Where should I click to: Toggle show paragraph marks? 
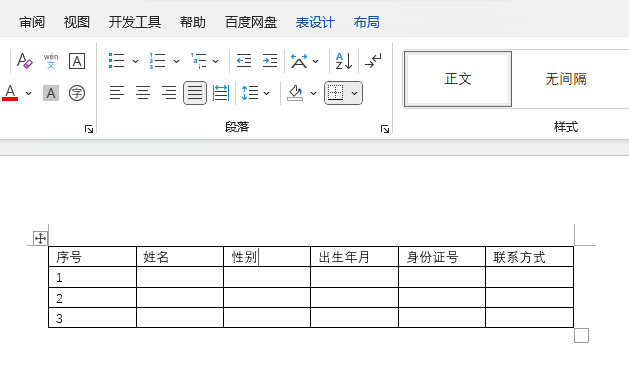pyautogui.click(x=373, y=61)
